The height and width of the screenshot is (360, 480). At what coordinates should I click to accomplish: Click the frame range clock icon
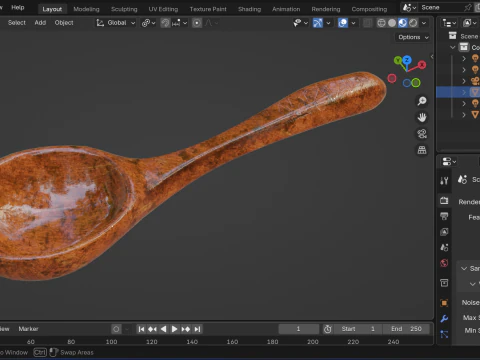pyautogui.click(x=328, y=329)
